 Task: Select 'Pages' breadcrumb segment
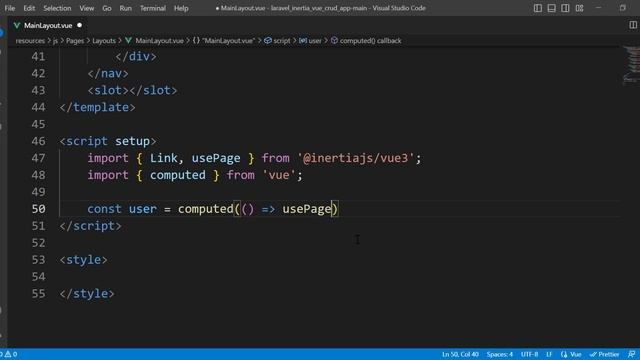pos(75,41)
